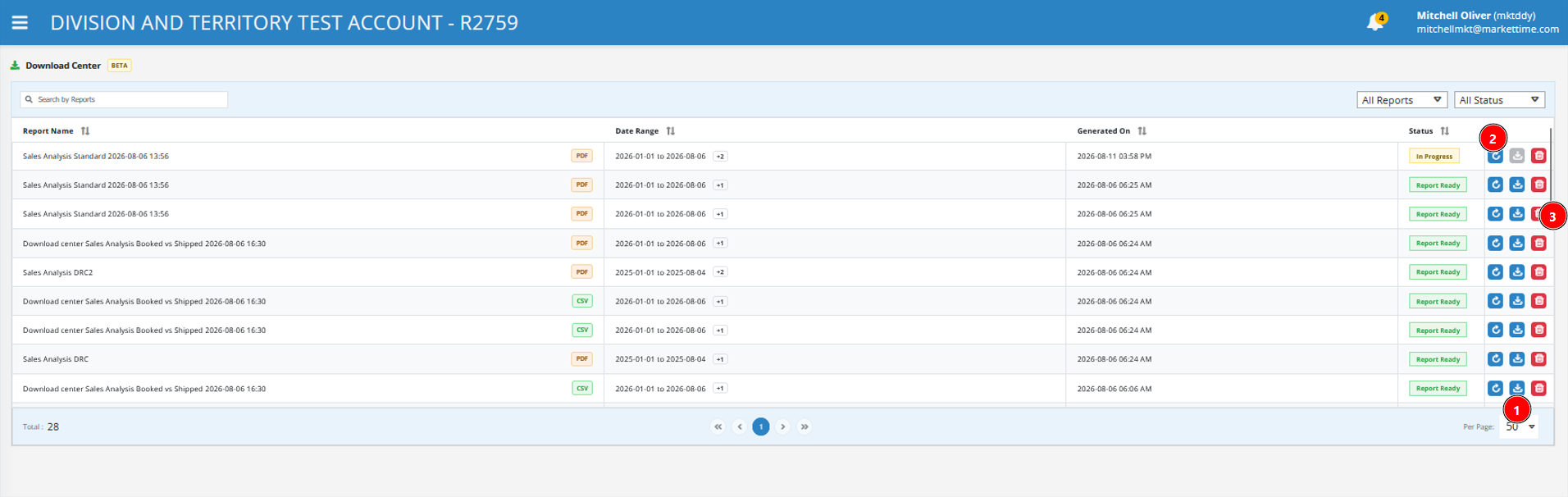This screenshot has height=497, width=1568.
Task: Select the Sales Analysis DRC report name
Action: tap(56, 359)
